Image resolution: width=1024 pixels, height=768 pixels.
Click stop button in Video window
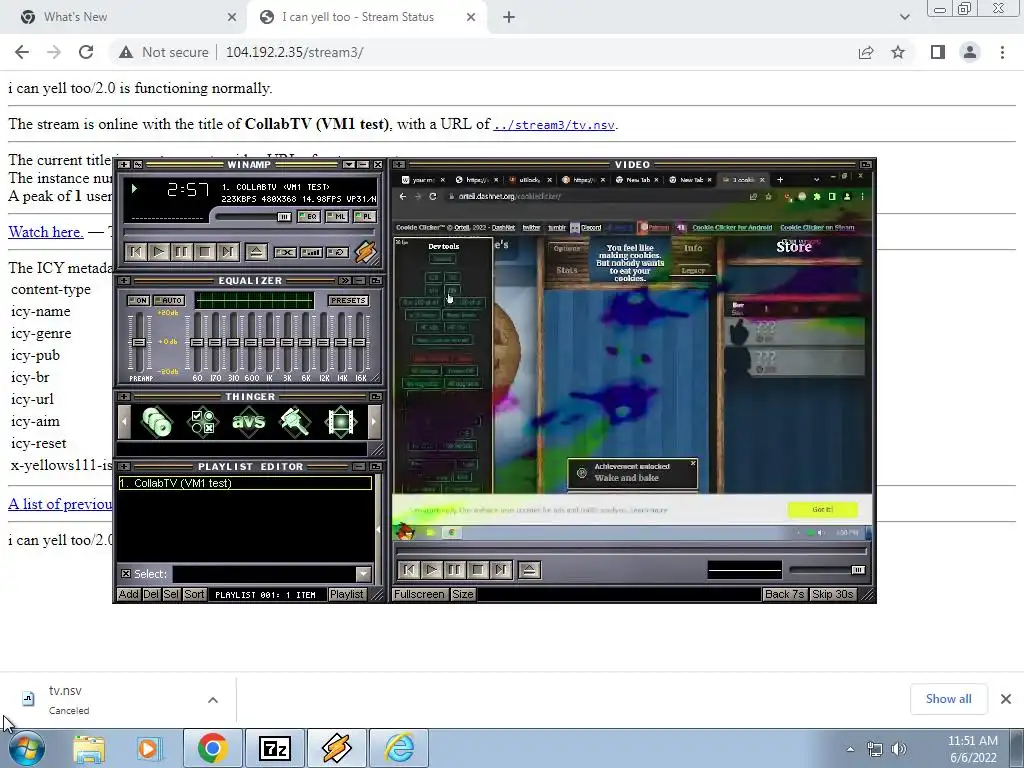tap(477, 570)
